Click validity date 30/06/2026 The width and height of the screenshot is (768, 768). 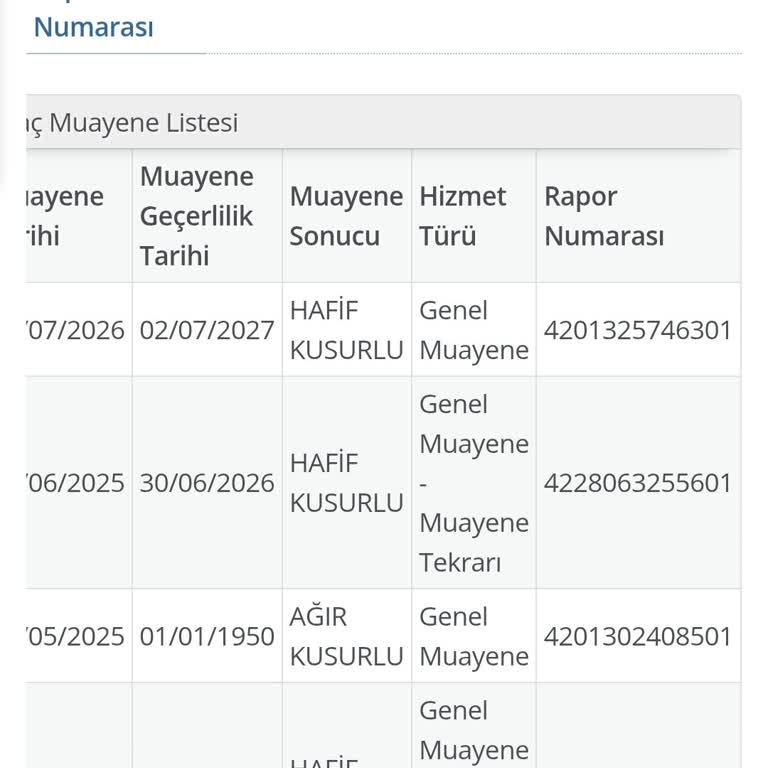[x=207, y=483]
